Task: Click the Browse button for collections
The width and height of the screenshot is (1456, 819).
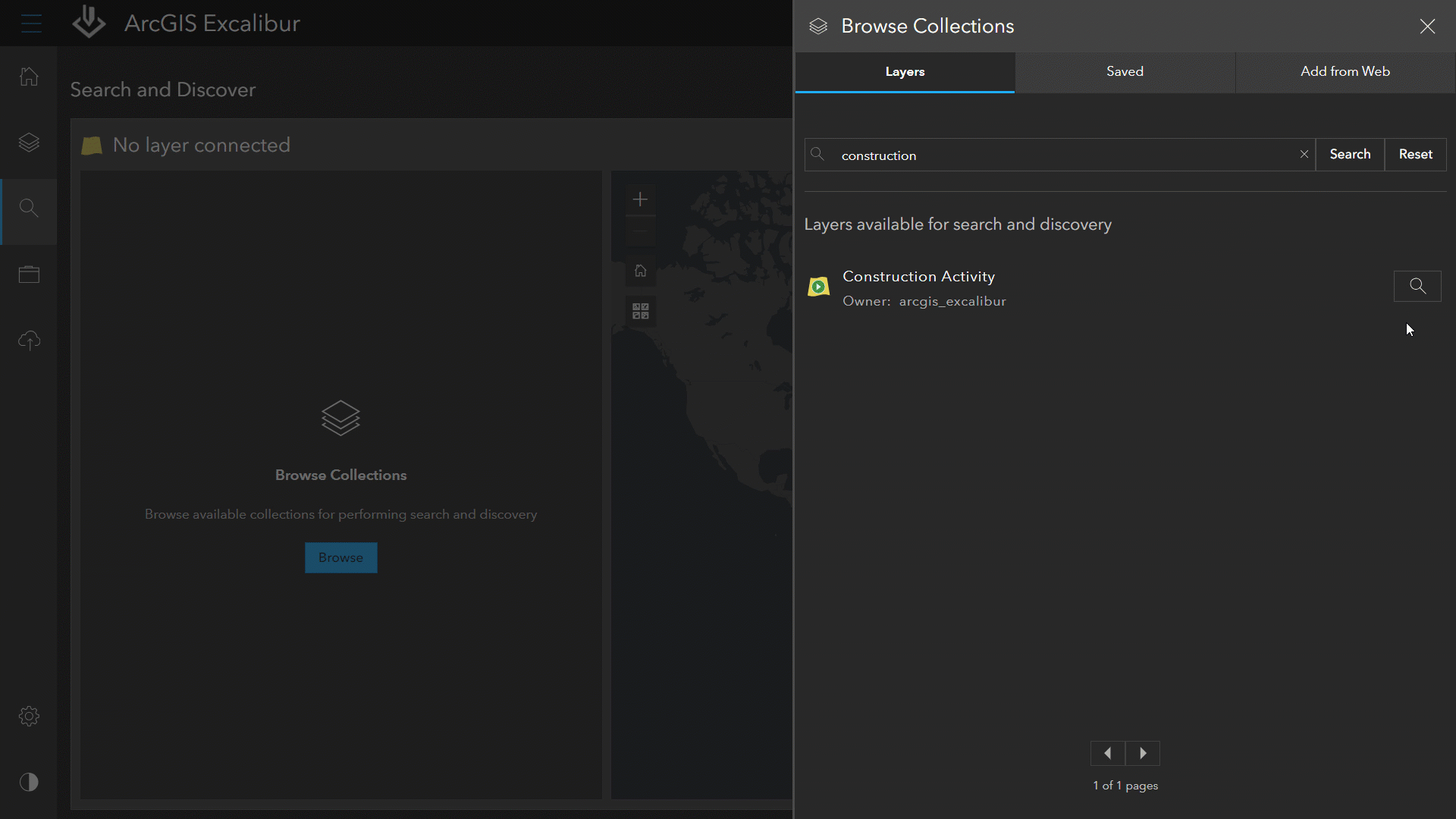Action: [x=341, y=557]
